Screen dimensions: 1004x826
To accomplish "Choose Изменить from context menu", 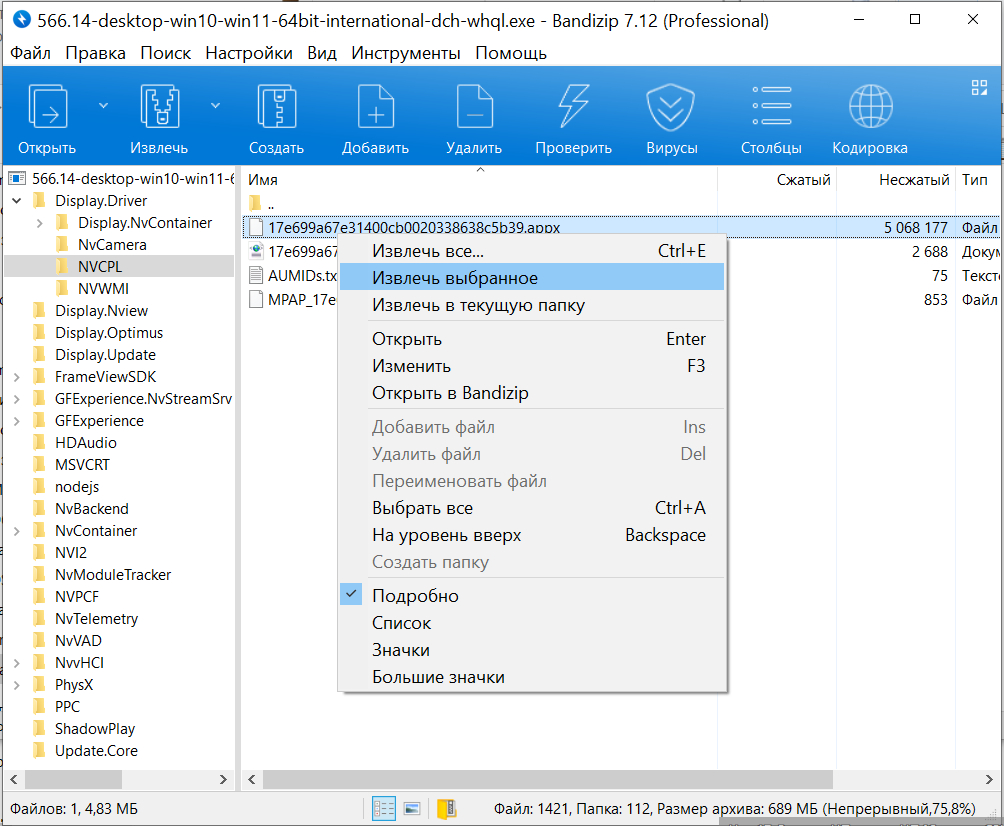I will [531, 366].
